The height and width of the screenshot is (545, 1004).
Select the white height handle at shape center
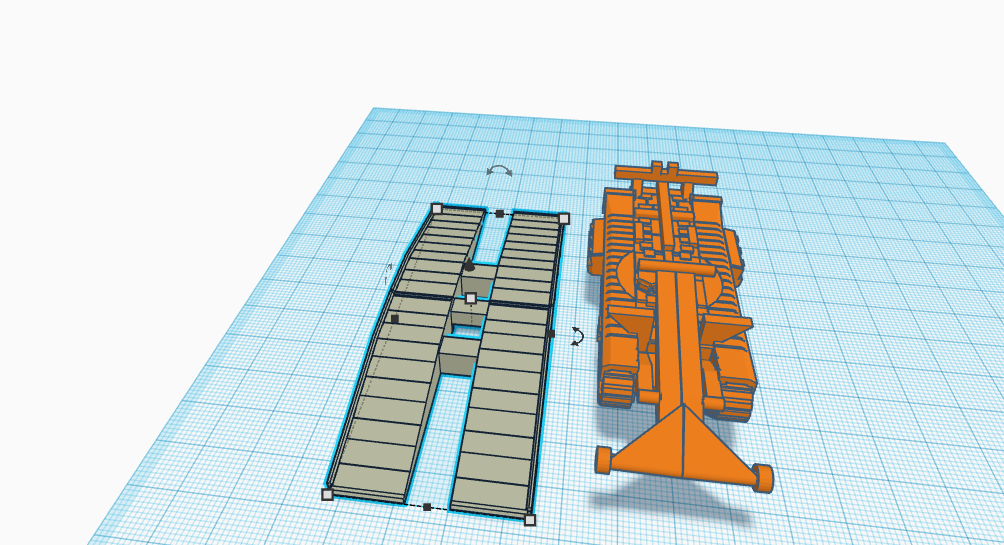[471, 298]
